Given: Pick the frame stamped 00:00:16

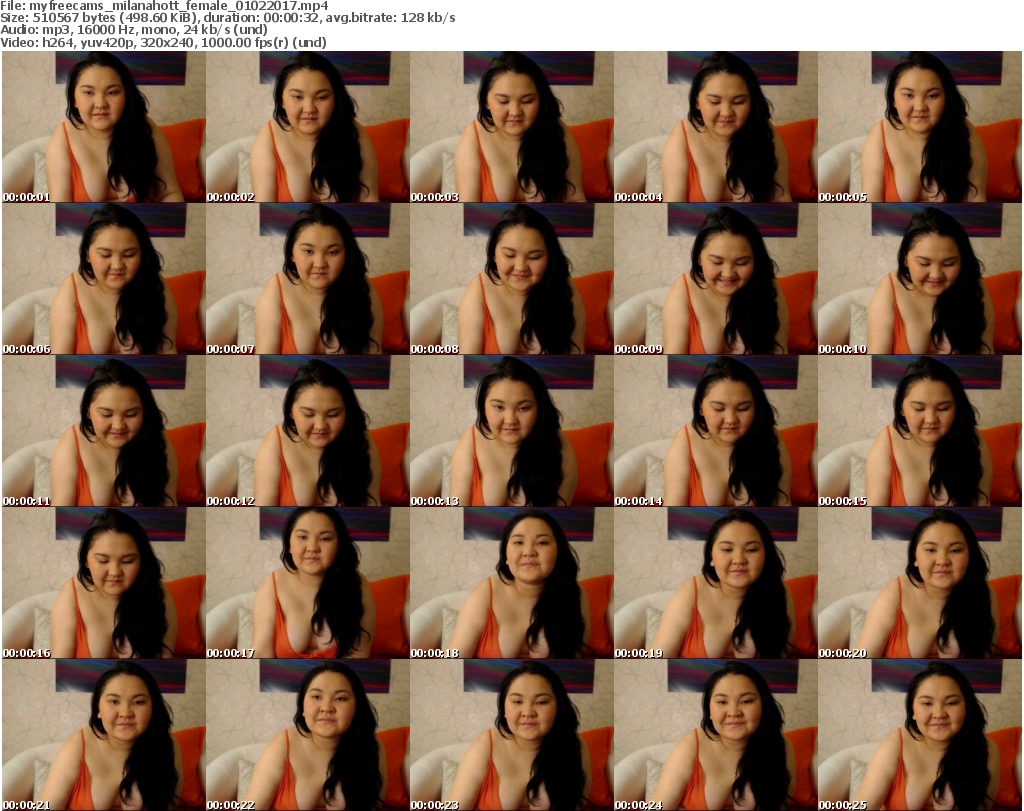Looking at the screenshot, I should click(x=104, y=583).
